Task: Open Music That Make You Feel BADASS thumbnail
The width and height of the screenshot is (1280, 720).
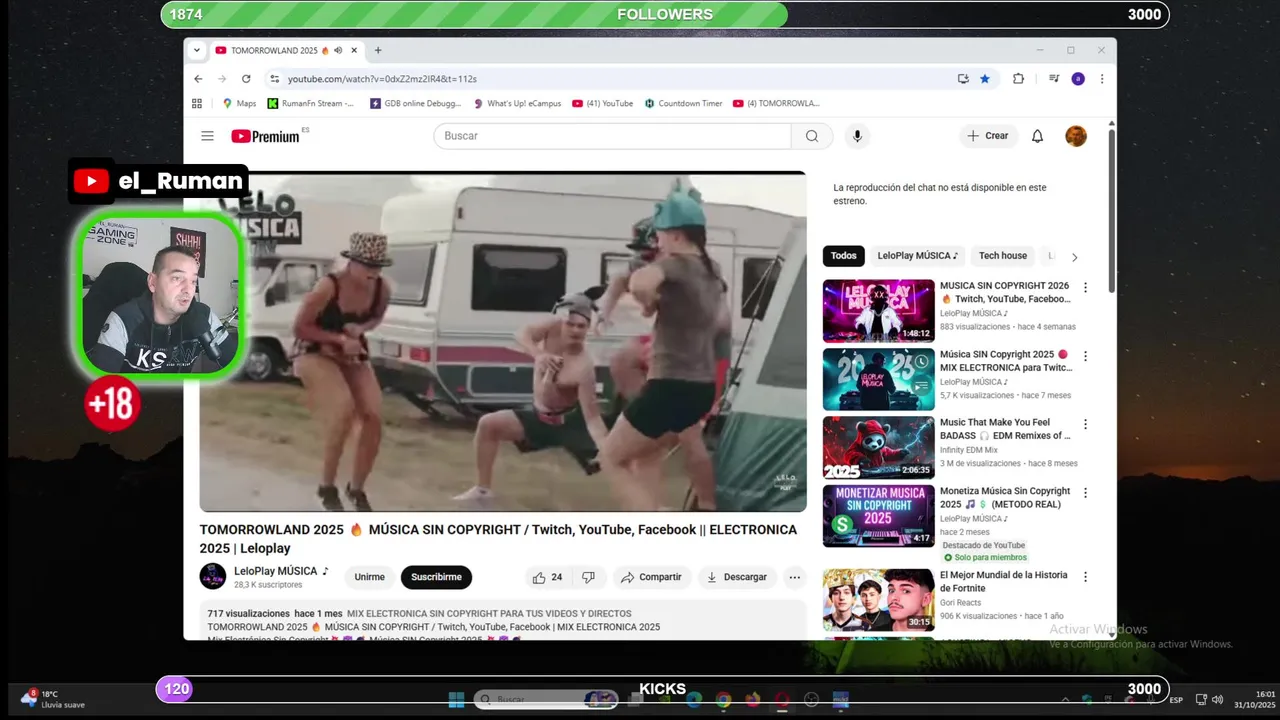Action: pyautogui.click(x=879, y=447)
